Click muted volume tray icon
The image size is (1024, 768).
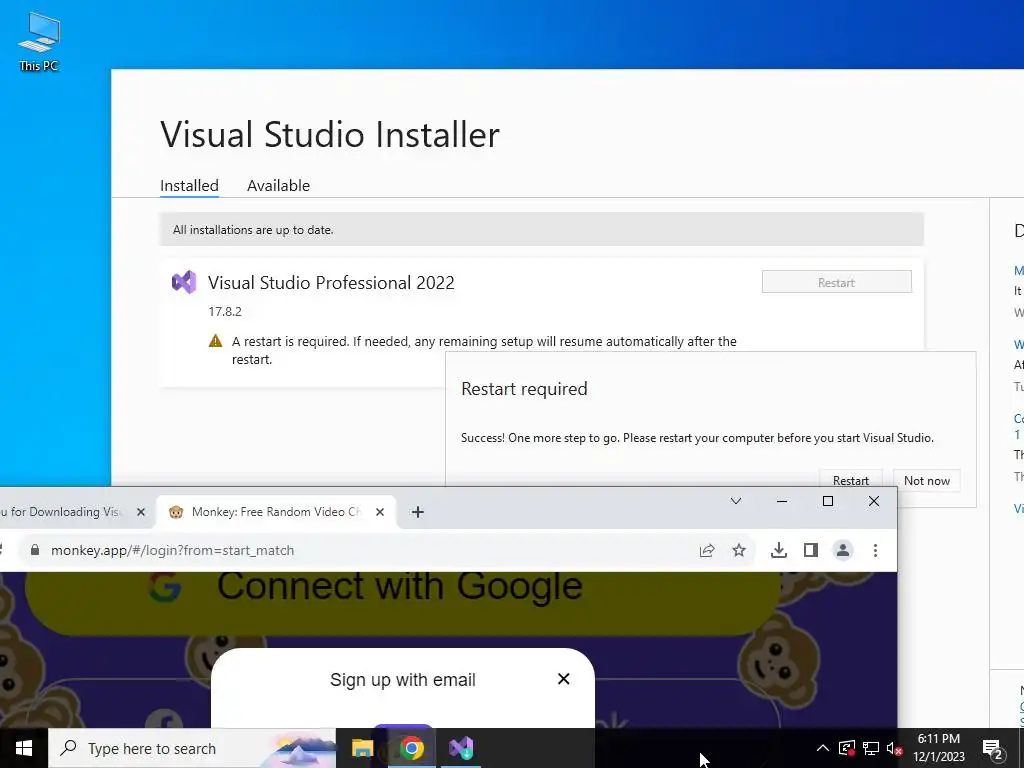click(x=895, y=748)
